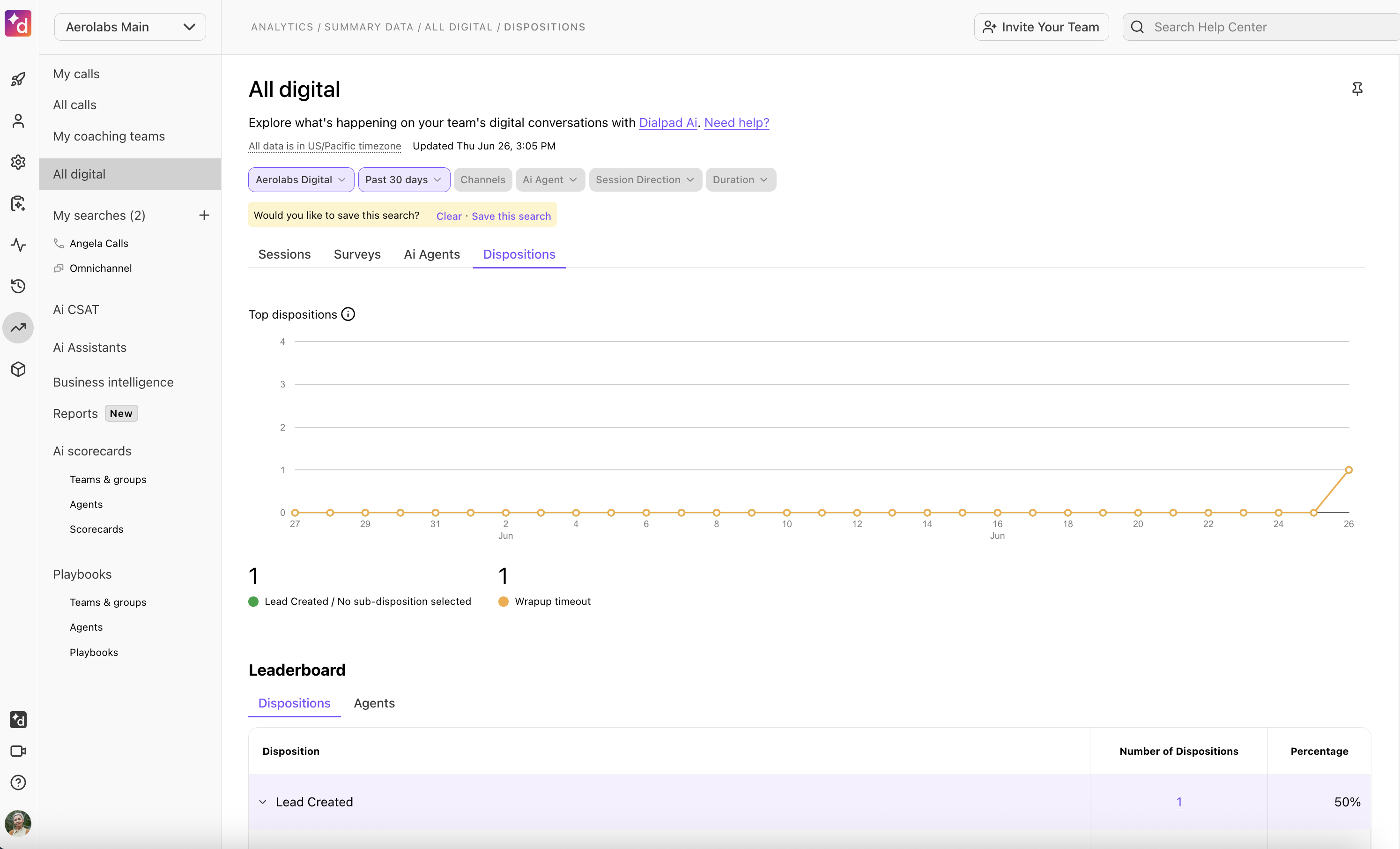Open the help question mark icon
The height and width of the screenshot is (849, 1400).
[18, 782]
